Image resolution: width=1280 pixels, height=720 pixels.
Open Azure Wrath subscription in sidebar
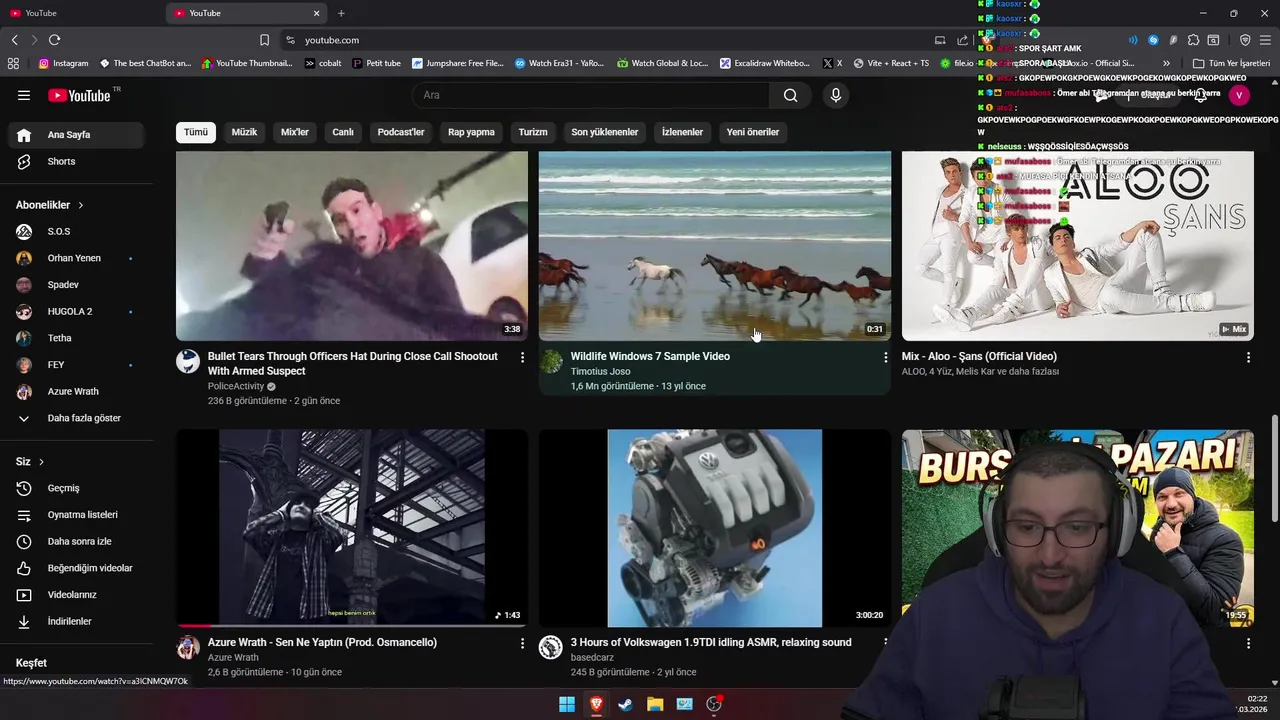coord(77,392)
